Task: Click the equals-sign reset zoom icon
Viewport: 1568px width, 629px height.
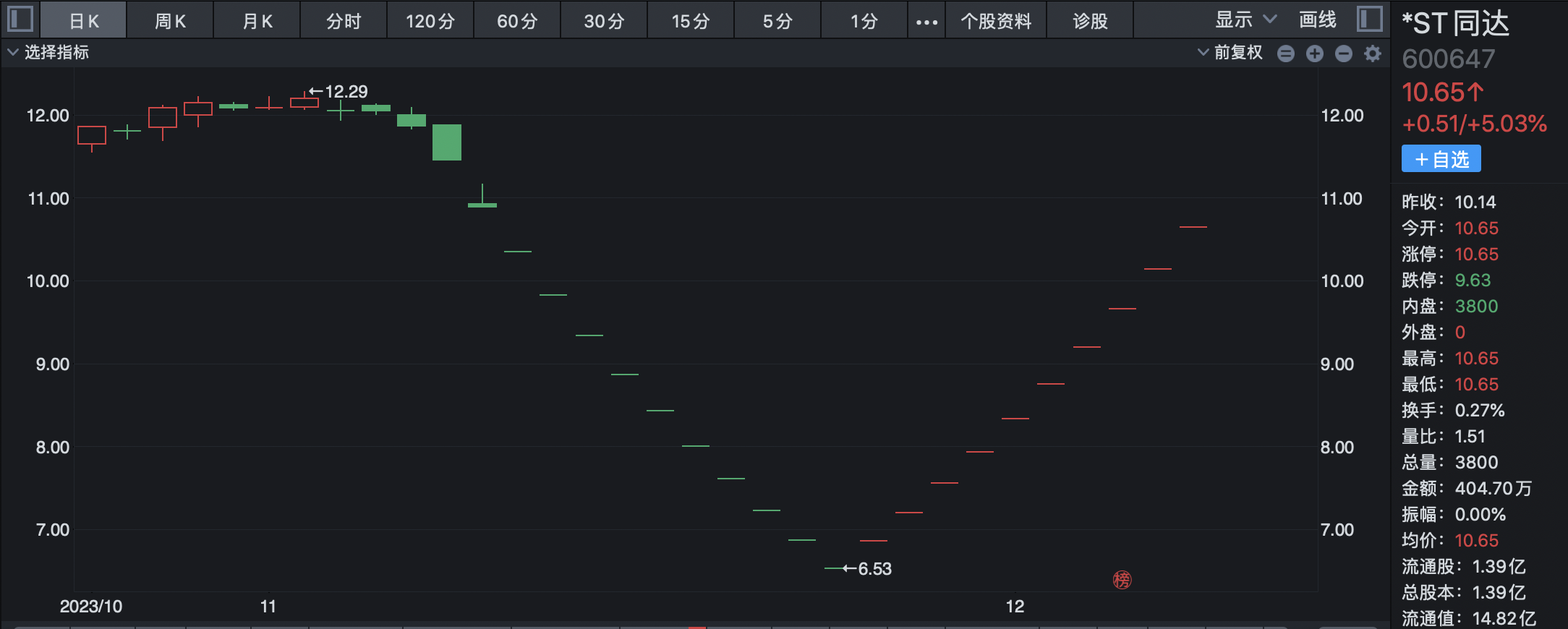Action: click(x=1285, y=54)
